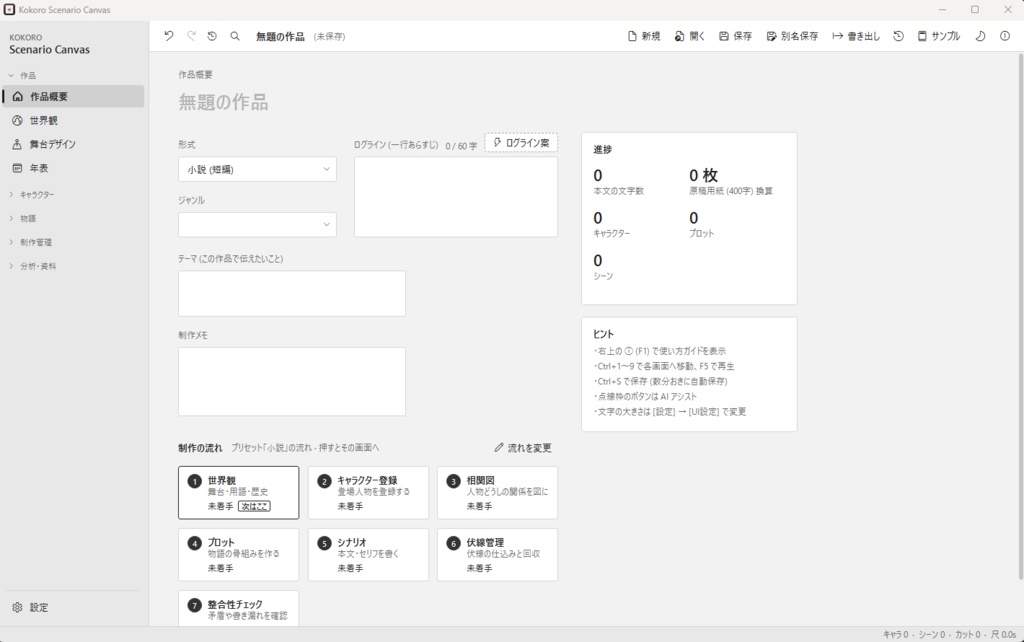The width and height of the screenshot is (1024, 642).
Task: Open step 6 伏線管理 card
Action: [x=498, y=554]
